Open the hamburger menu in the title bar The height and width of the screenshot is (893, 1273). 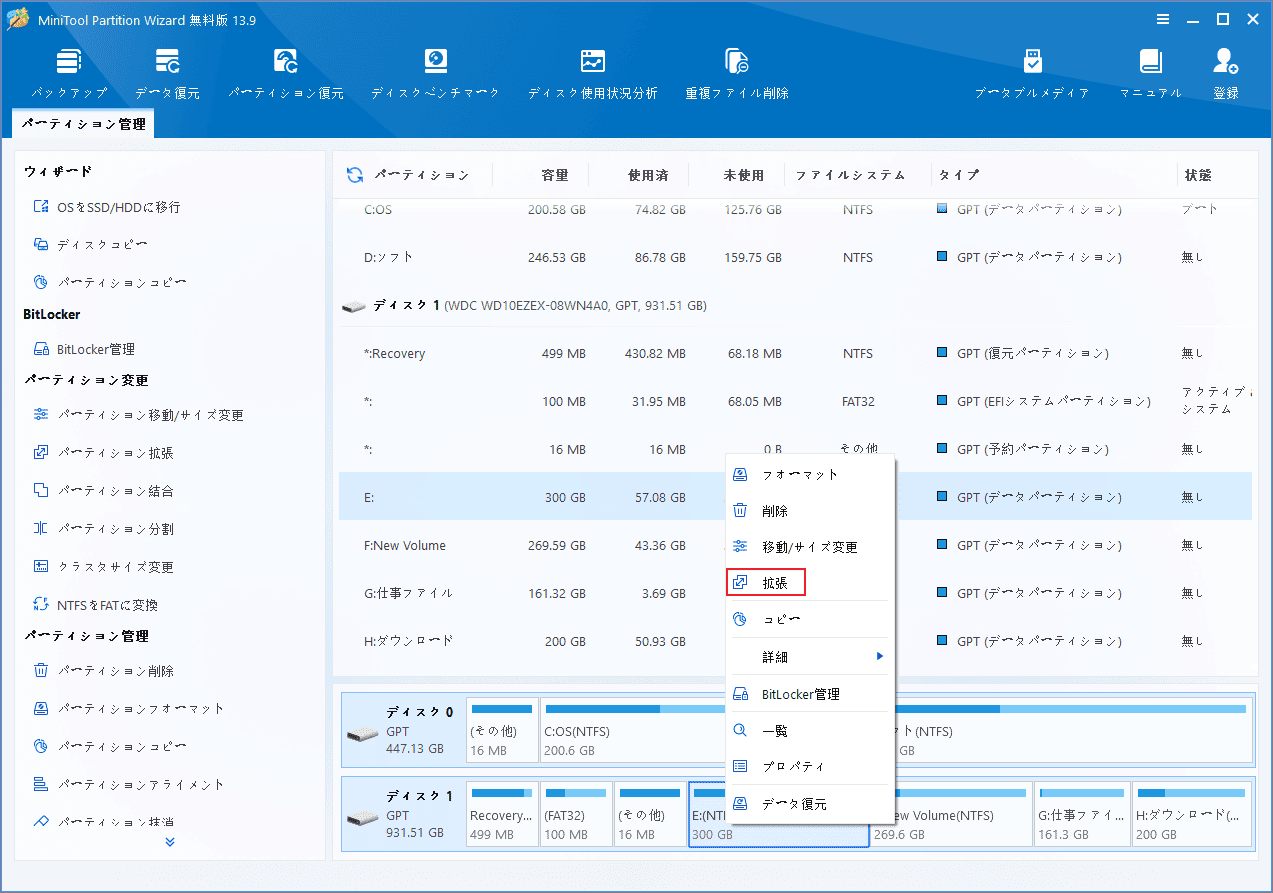(1162, 19)
